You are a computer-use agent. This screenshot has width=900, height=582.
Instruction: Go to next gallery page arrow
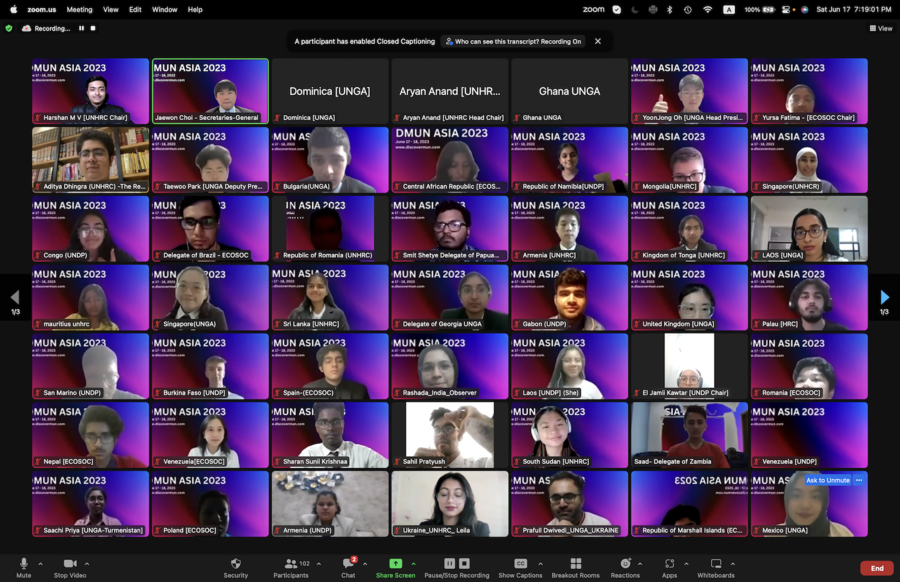884,297
